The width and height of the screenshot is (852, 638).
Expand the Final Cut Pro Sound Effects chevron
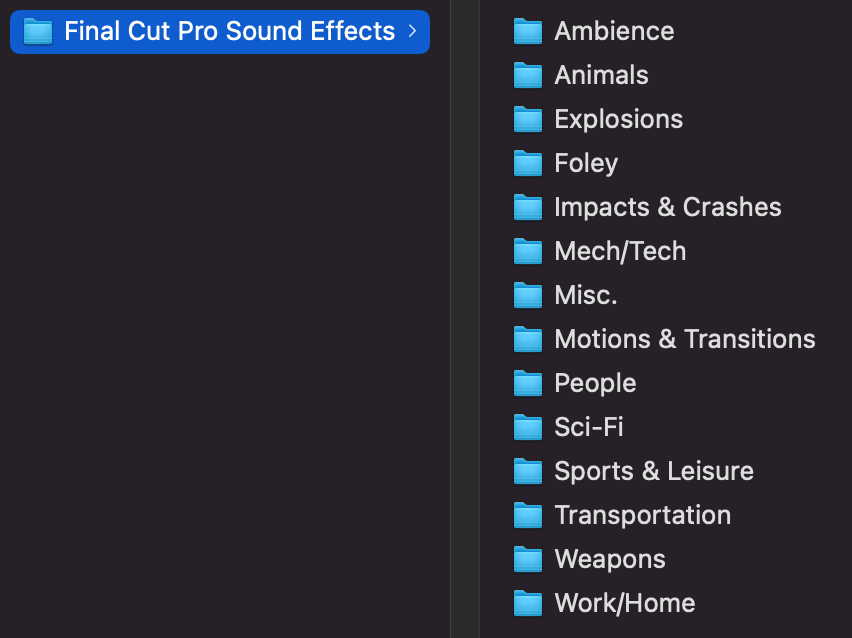[x=412, y=32]
